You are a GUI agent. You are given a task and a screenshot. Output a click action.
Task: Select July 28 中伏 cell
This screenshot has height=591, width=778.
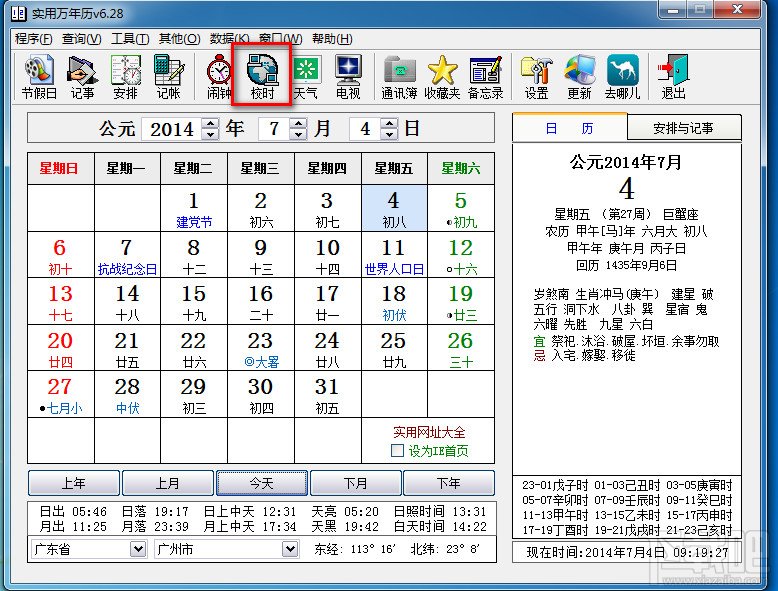pyautogui.click(x=127, y=394)
